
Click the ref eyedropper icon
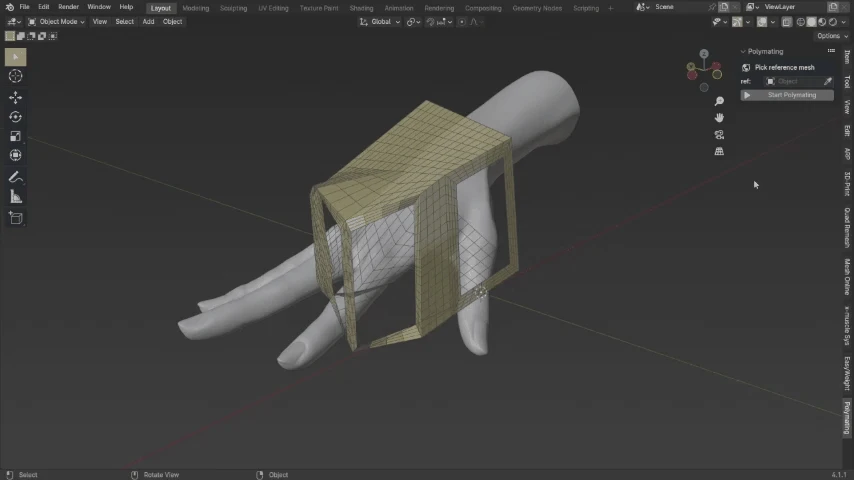[827, 81]
